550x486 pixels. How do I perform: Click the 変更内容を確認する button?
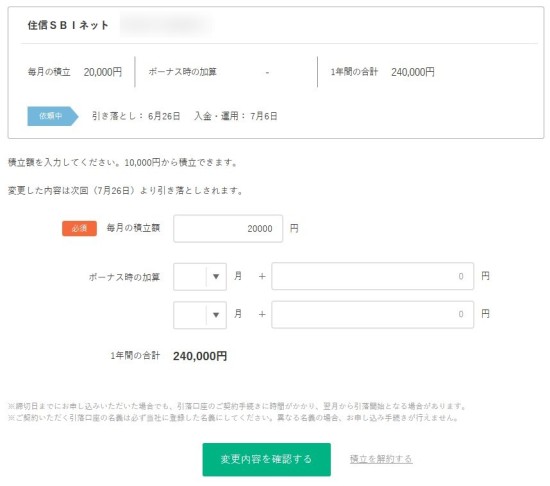pyautogui.click(x=266, y=459)
